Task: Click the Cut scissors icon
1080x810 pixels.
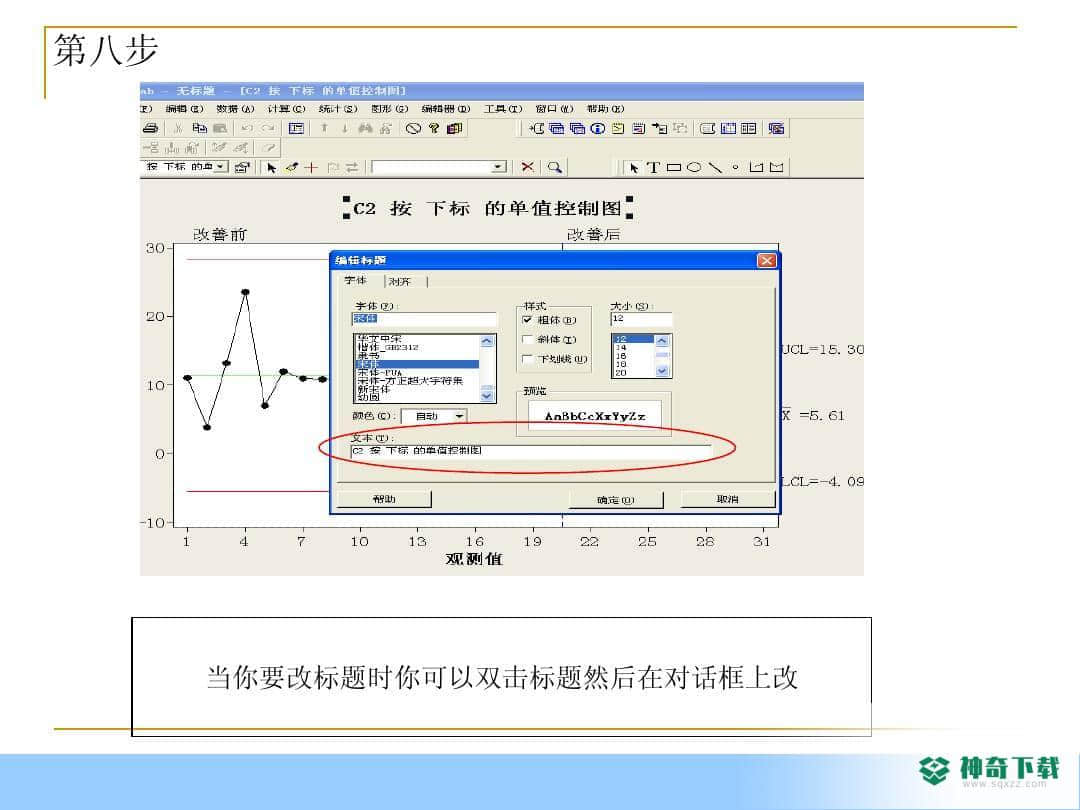Action: (178, 128)
